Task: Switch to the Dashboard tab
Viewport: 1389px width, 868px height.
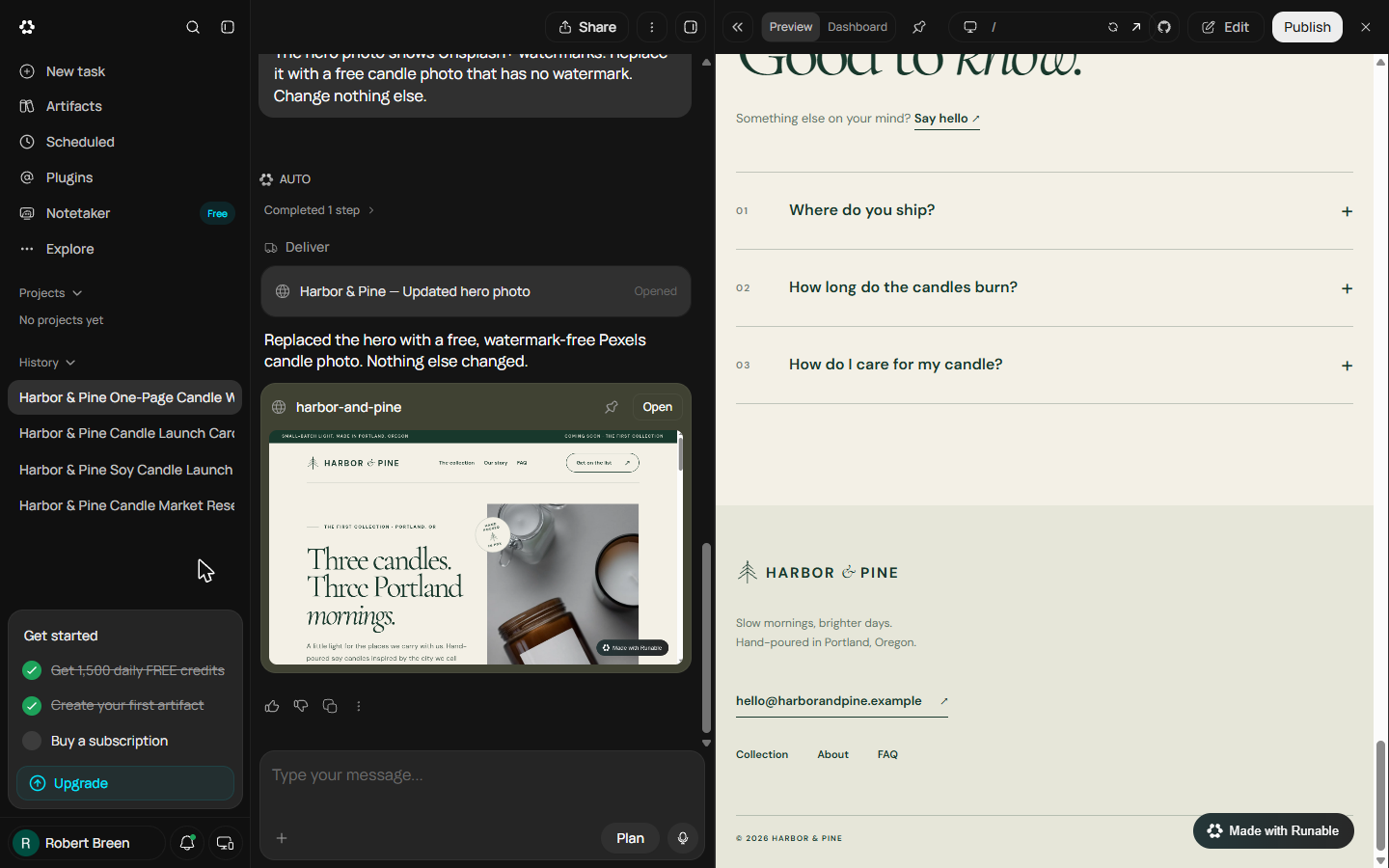Action: [857, 27]
